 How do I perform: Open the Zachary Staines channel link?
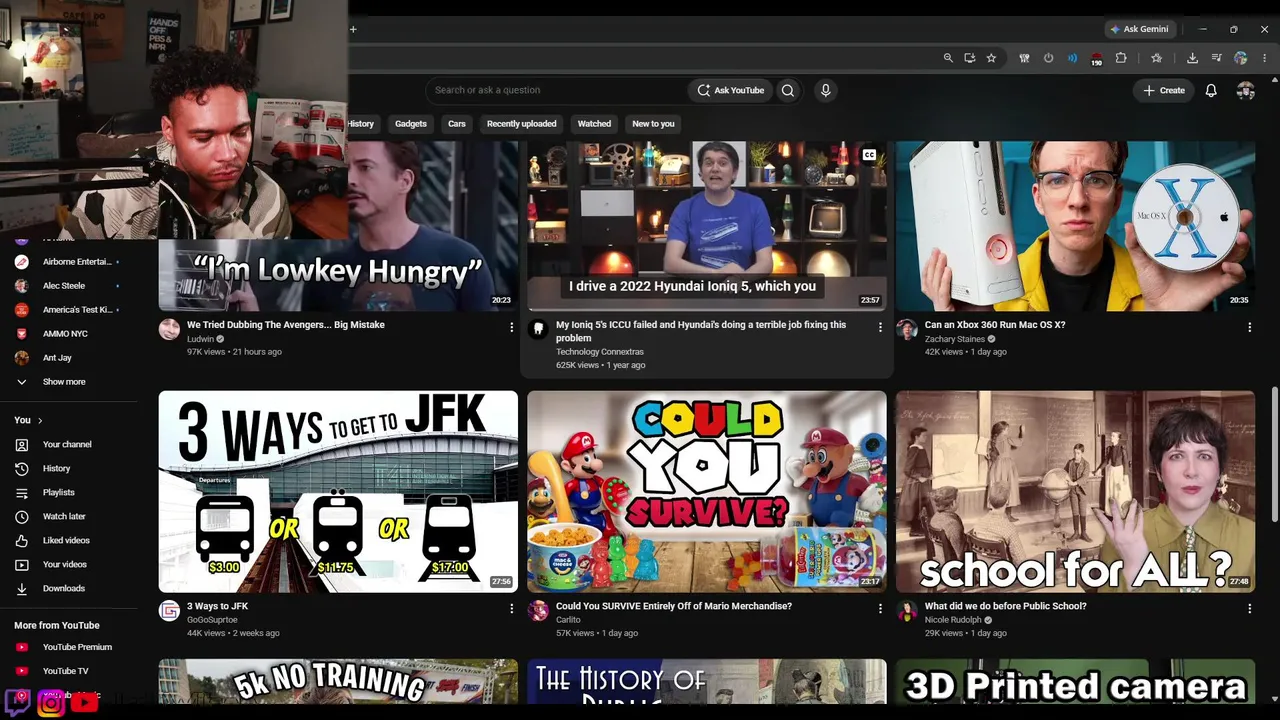pyautogui.click(x=955, y=339)
